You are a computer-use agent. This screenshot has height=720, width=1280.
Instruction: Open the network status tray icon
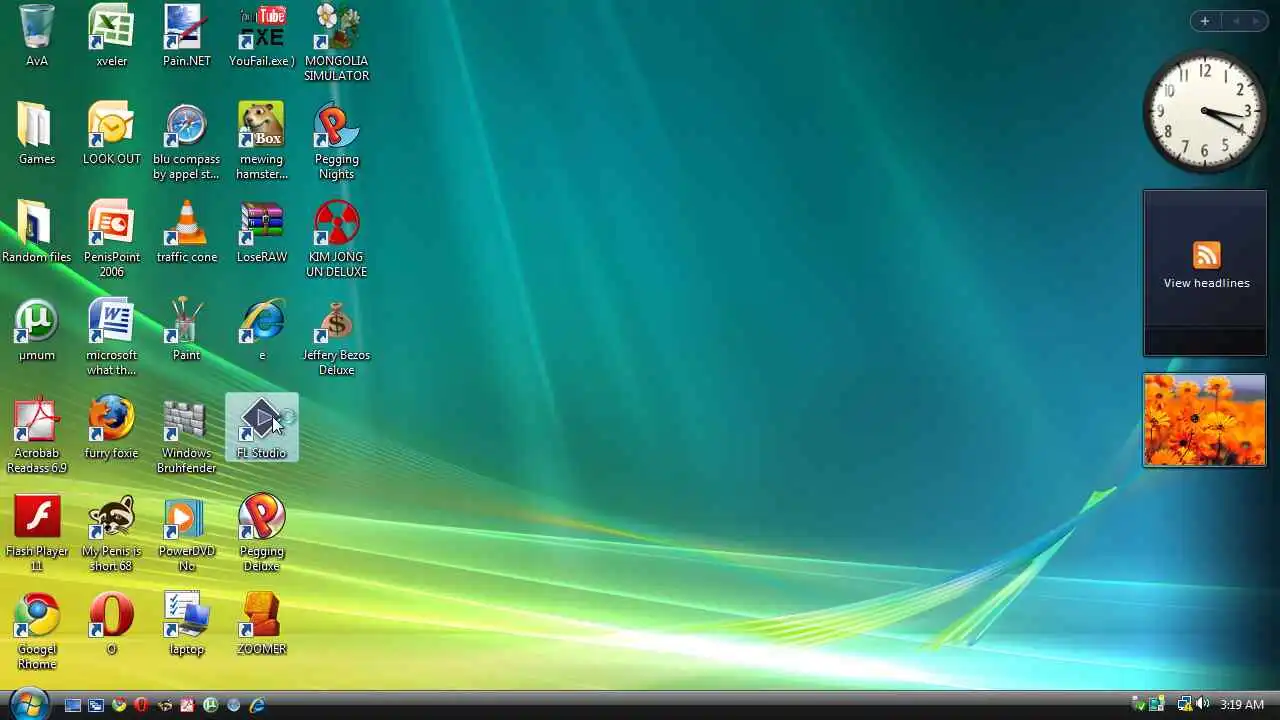point(1185,705)
